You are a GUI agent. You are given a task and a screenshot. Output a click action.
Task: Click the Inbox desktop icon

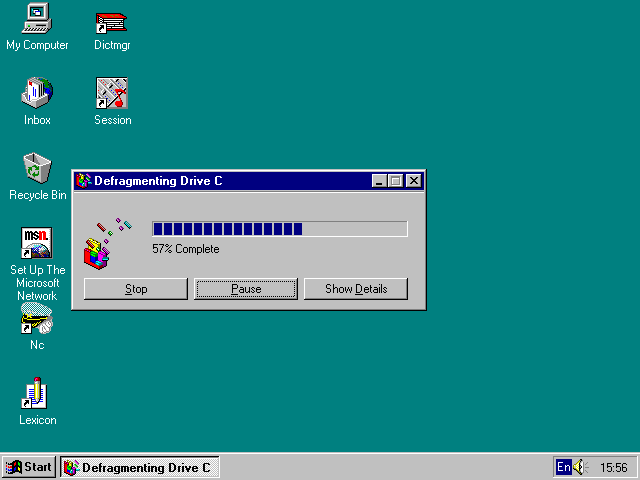(37, 94)
